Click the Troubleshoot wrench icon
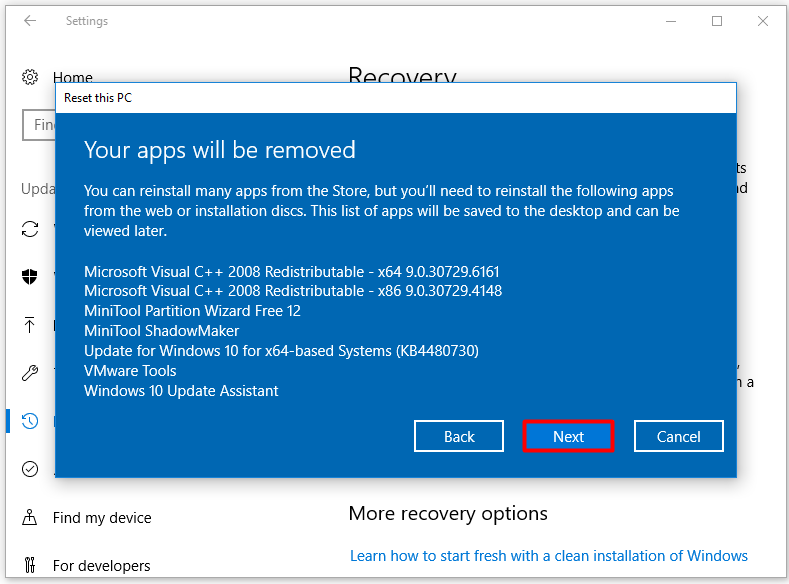The image size is (789, 584). click(30, 373)
